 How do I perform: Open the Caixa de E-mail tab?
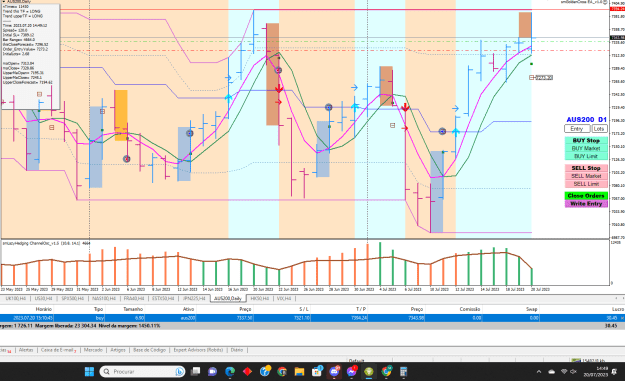point(58,350)
